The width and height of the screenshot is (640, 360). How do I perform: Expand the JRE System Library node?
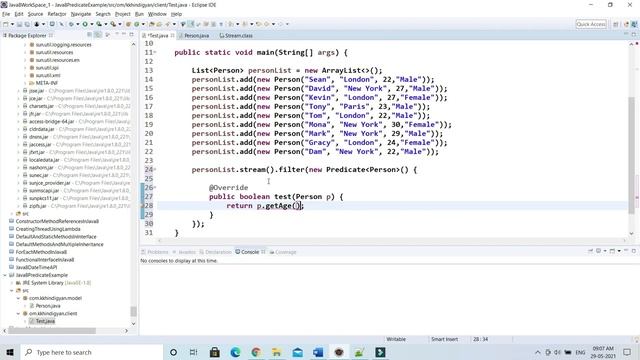click(x=12, y=282)
